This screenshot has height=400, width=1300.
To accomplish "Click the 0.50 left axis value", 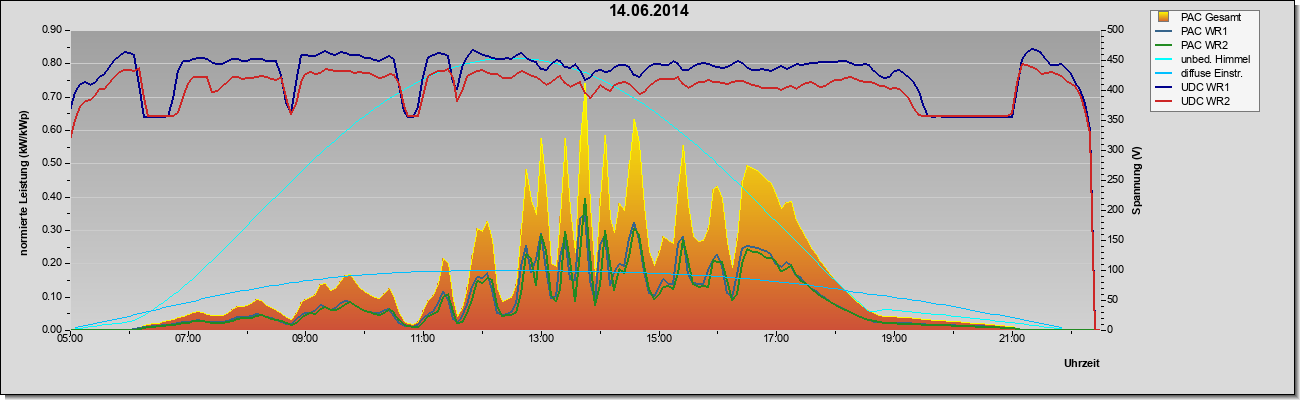I will (53, 163).
